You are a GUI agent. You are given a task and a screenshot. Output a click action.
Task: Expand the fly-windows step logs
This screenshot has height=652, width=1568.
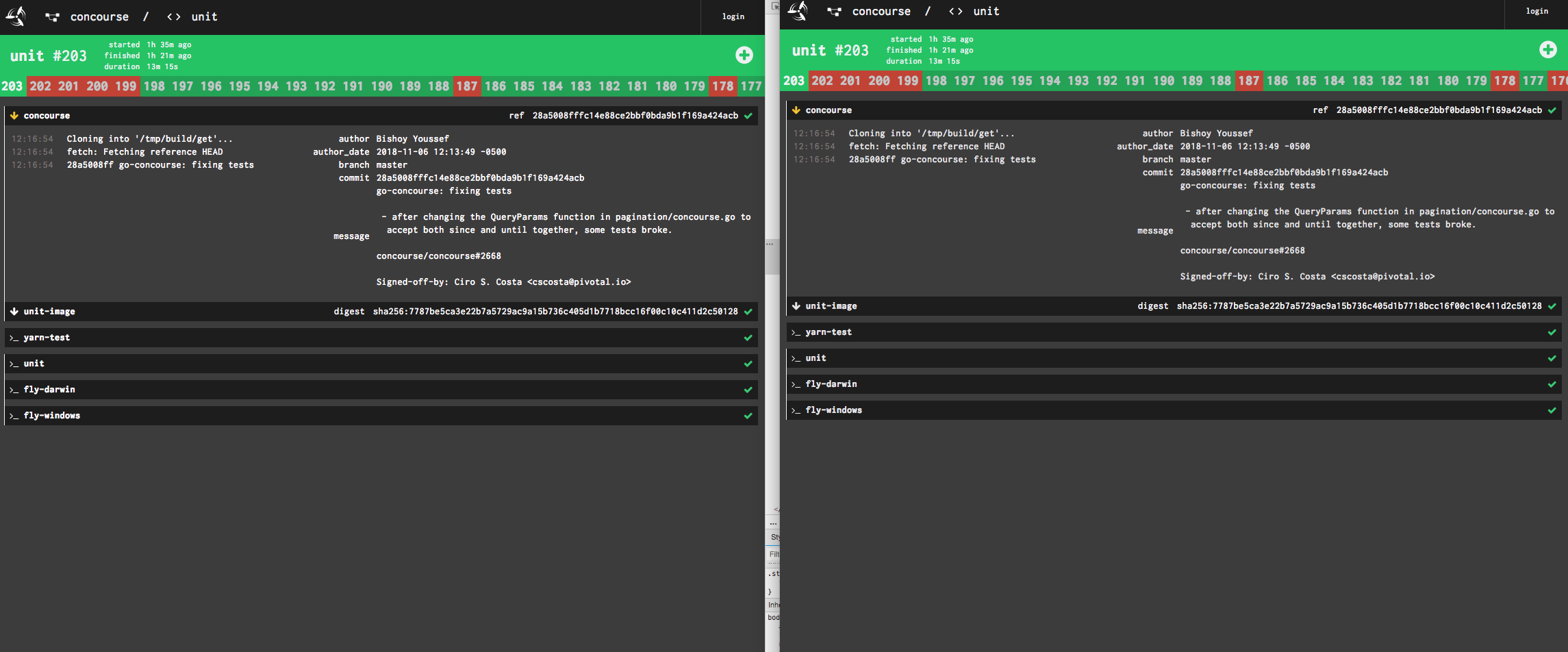pyautogui.click(x=377, y=415)
